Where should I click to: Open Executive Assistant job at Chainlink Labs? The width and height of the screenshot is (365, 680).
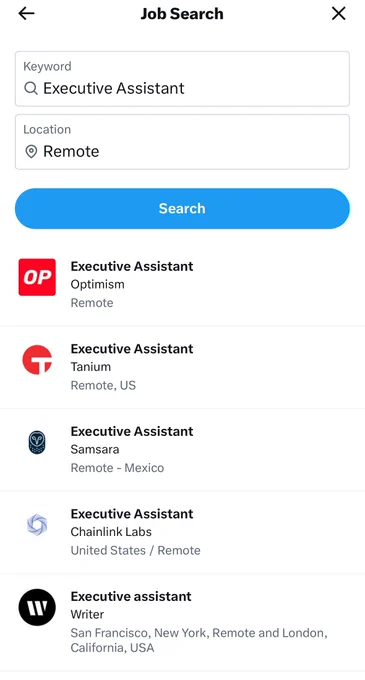(182, 532)
